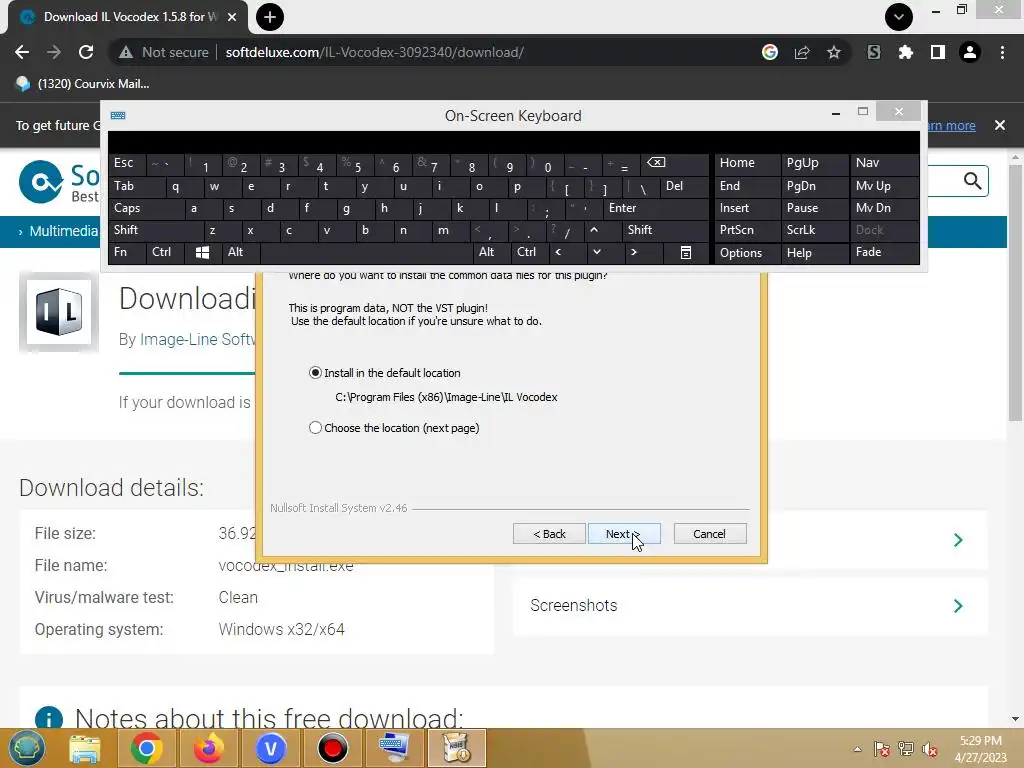Click the S extension icon in toolbar
The height and width of the screenshot is (768, 1024).
(x=873, y=52)
